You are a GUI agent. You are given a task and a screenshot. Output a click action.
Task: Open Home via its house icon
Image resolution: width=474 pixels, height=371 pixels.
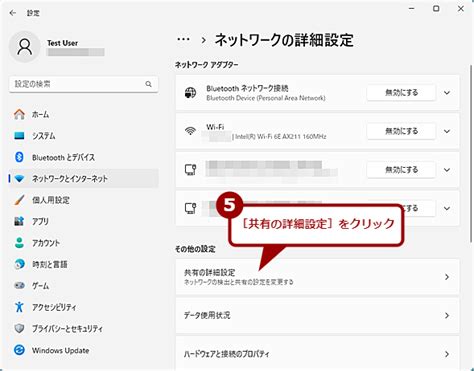click(x=19, y=114)
